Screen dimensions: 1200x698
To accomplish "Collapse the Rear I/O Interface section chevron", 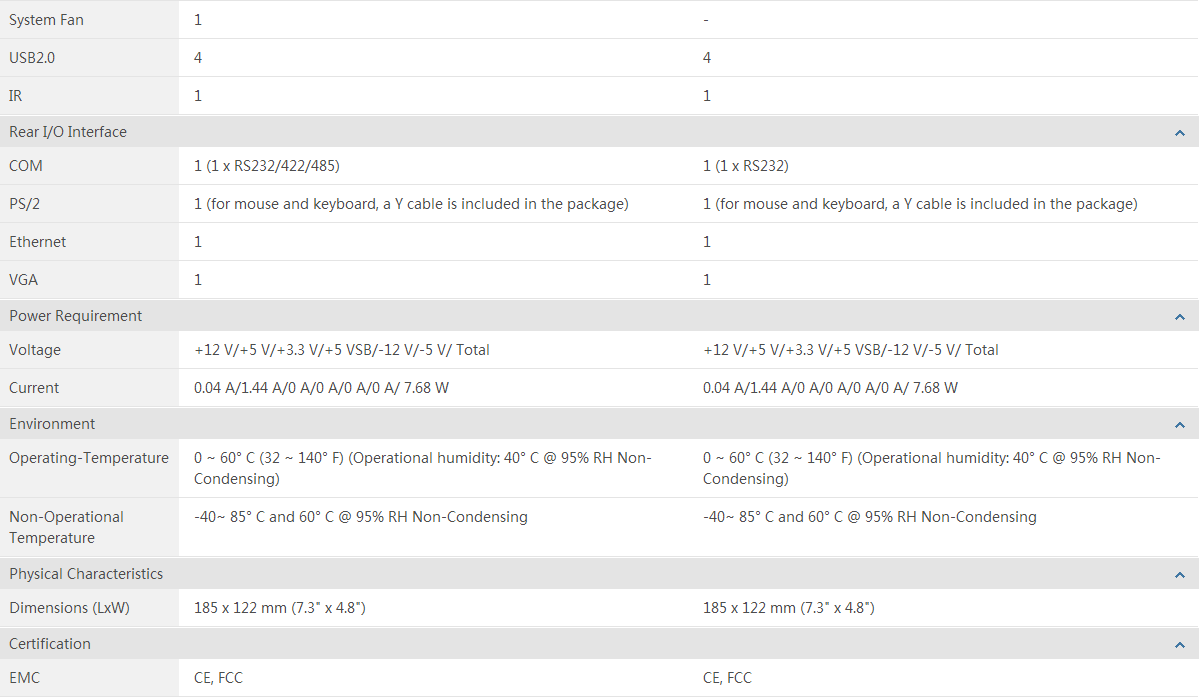I will (1179, 133).
